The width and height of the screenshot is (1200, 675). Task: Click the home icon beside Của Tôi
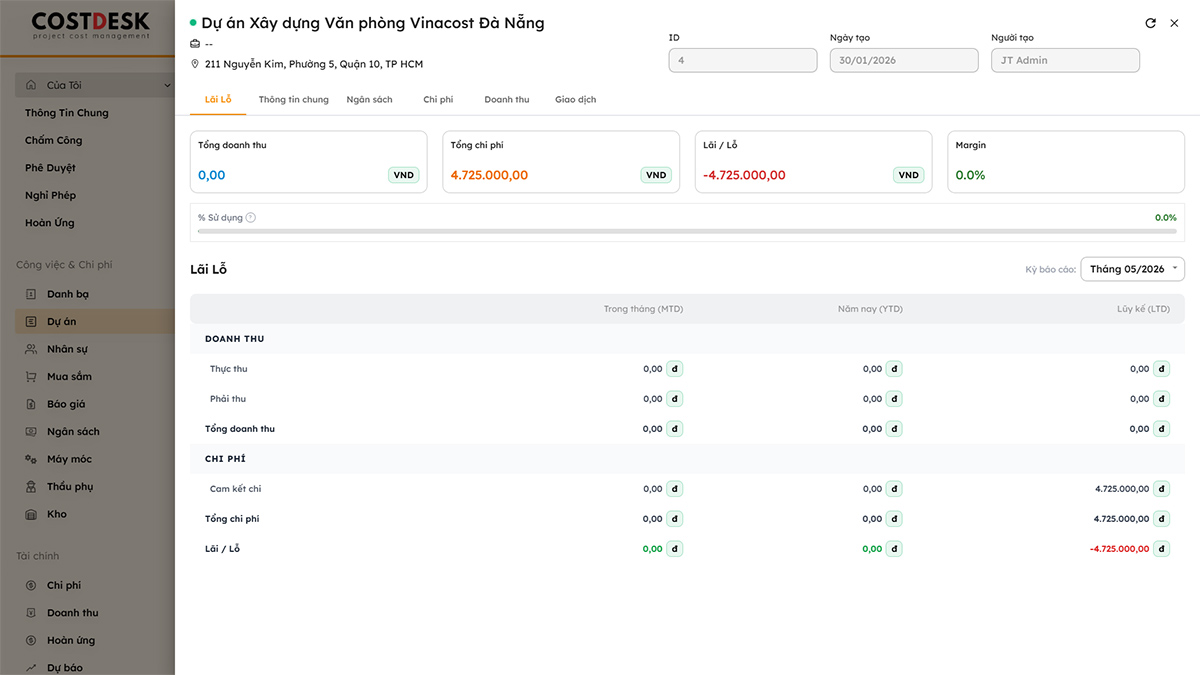tap(31, 85)
